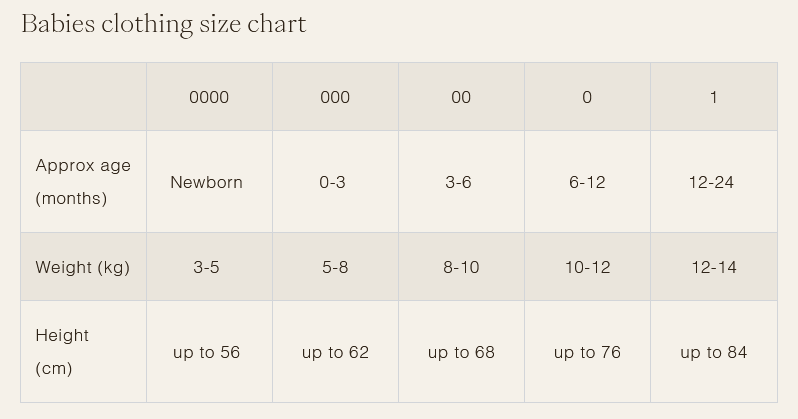
Task: Select the 0000 size column header
Action: (209, 97)
